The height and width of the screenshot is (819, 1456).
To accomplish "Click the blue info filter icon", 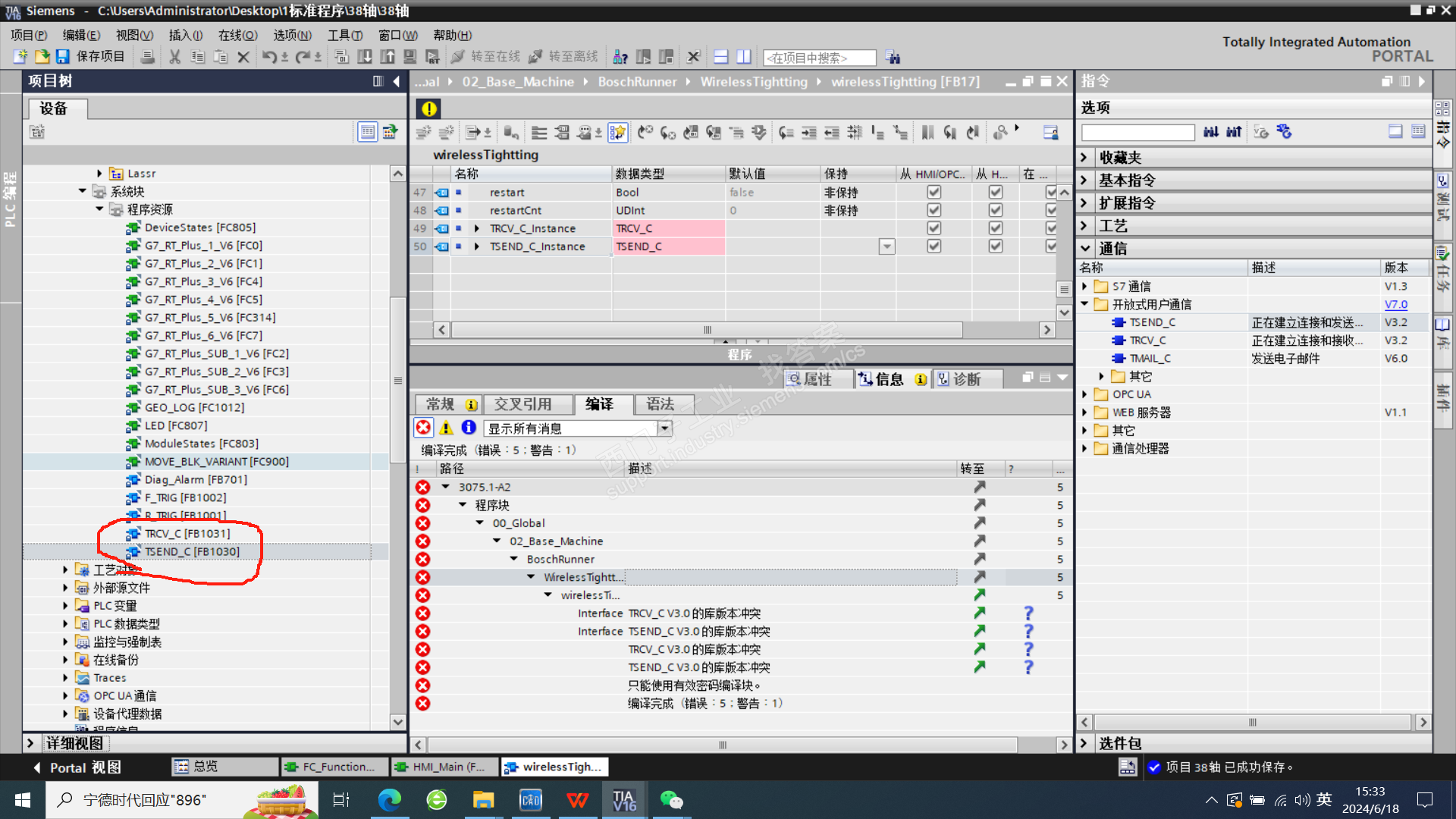I will tap(469, 428).
